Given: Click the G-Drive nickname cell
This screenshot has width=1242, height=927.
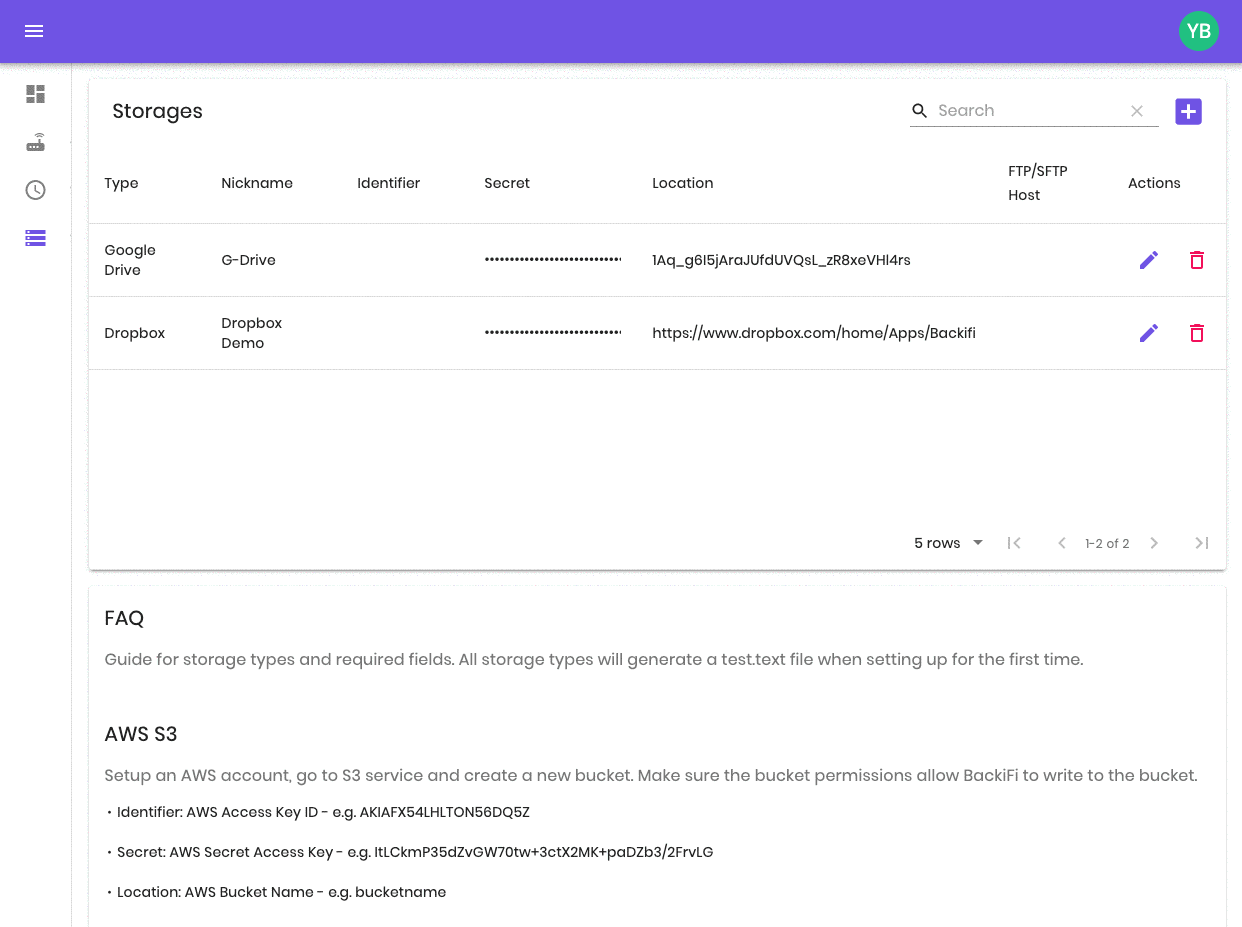Looking at the screenshot, I should click(248, 260).
